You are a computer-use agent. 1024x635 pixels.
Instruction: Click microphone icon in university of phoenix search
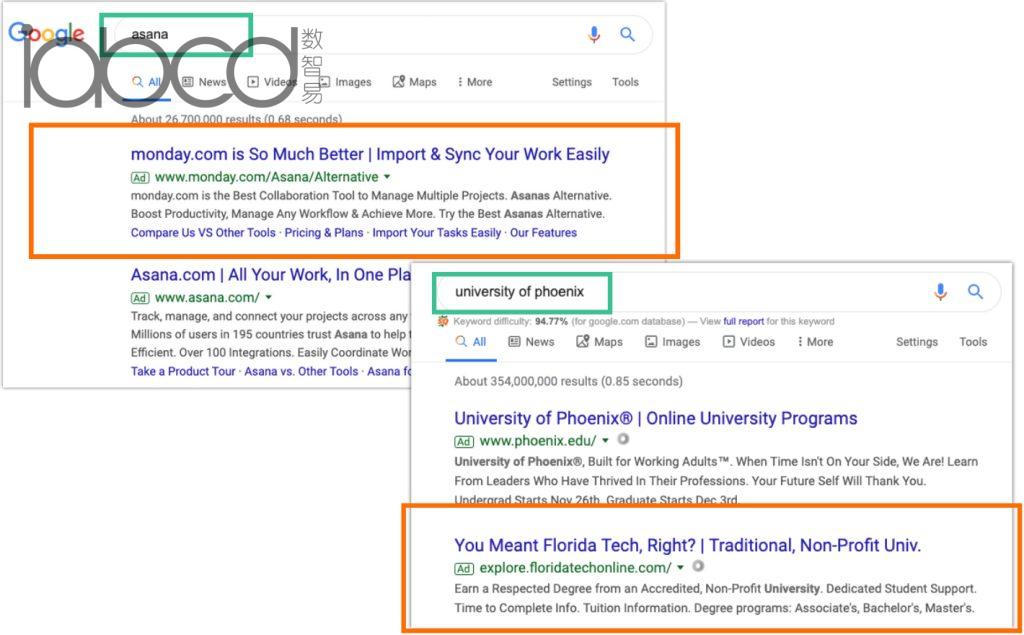click(x=940, y=292)
